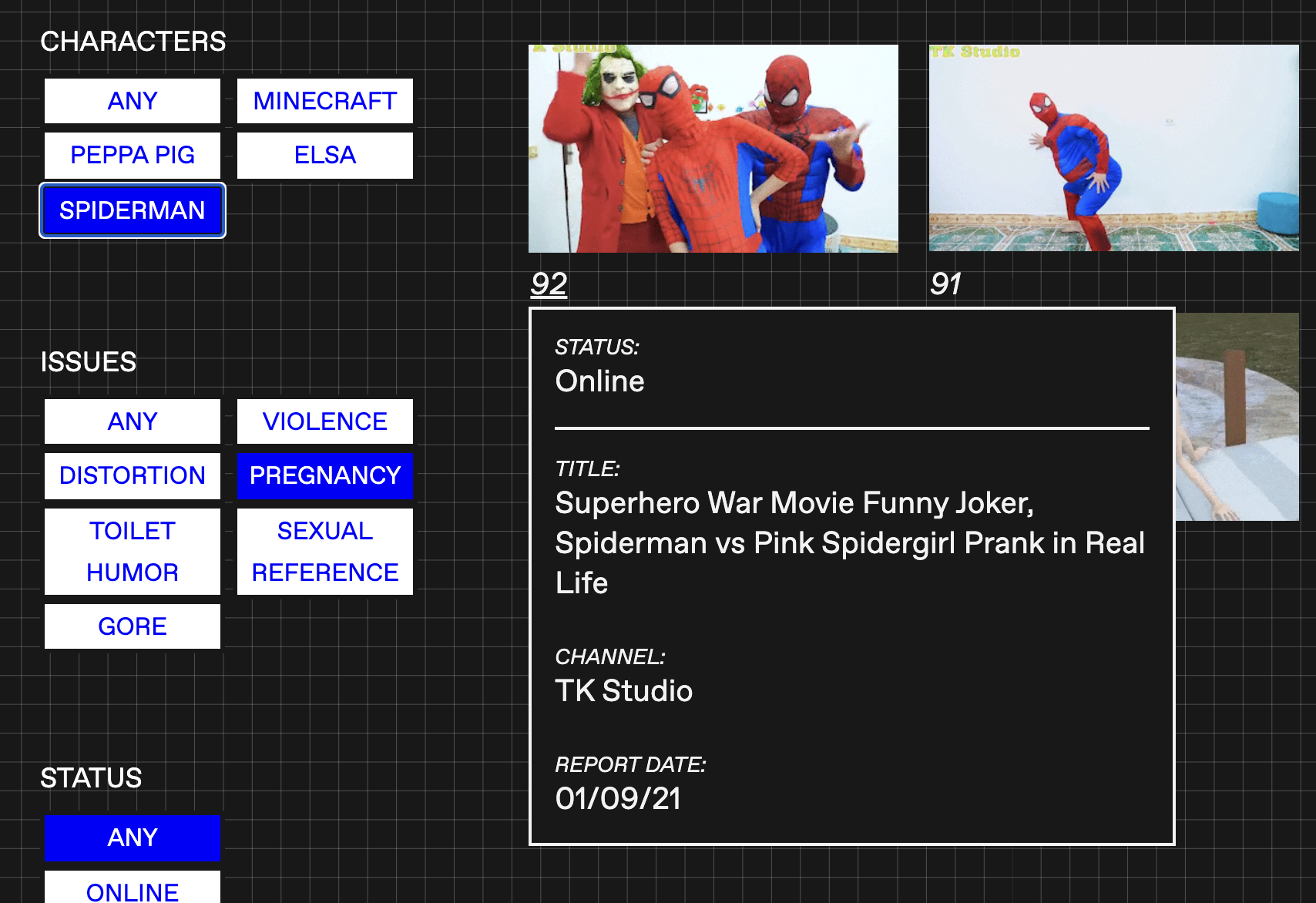Filter status by Online

click(x=133, y=888)
